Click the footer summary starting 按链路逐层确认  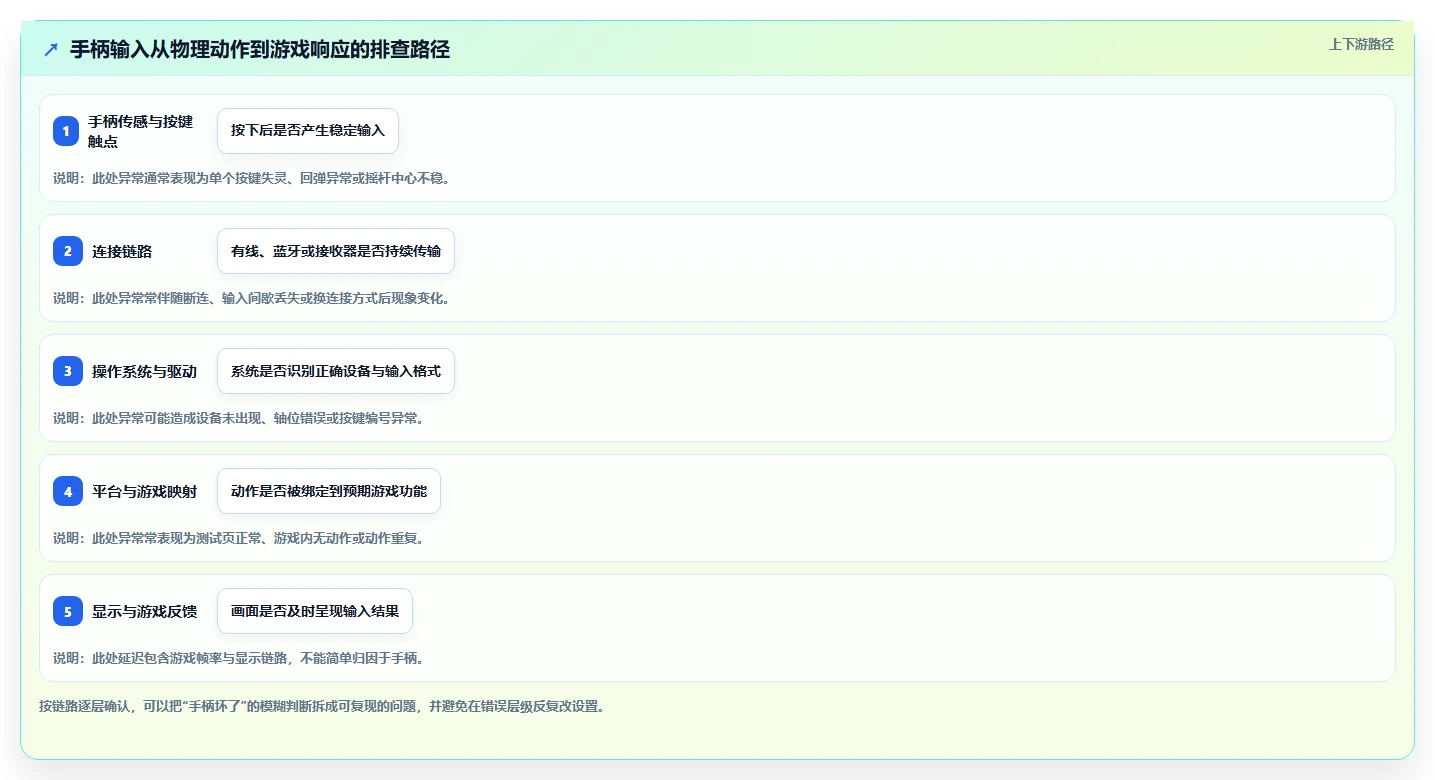point(322,706)
